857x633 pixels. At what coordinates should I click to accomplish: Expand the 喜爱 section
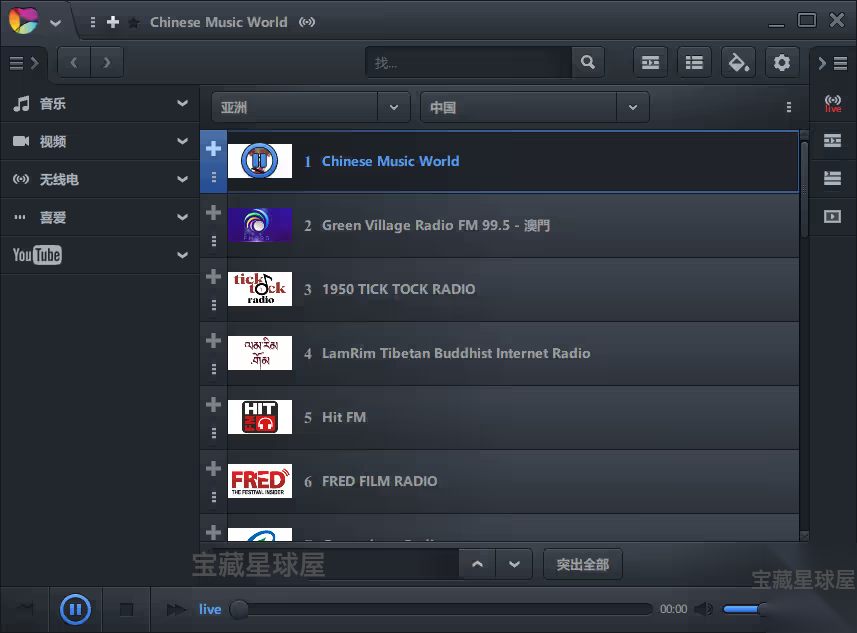100,217
